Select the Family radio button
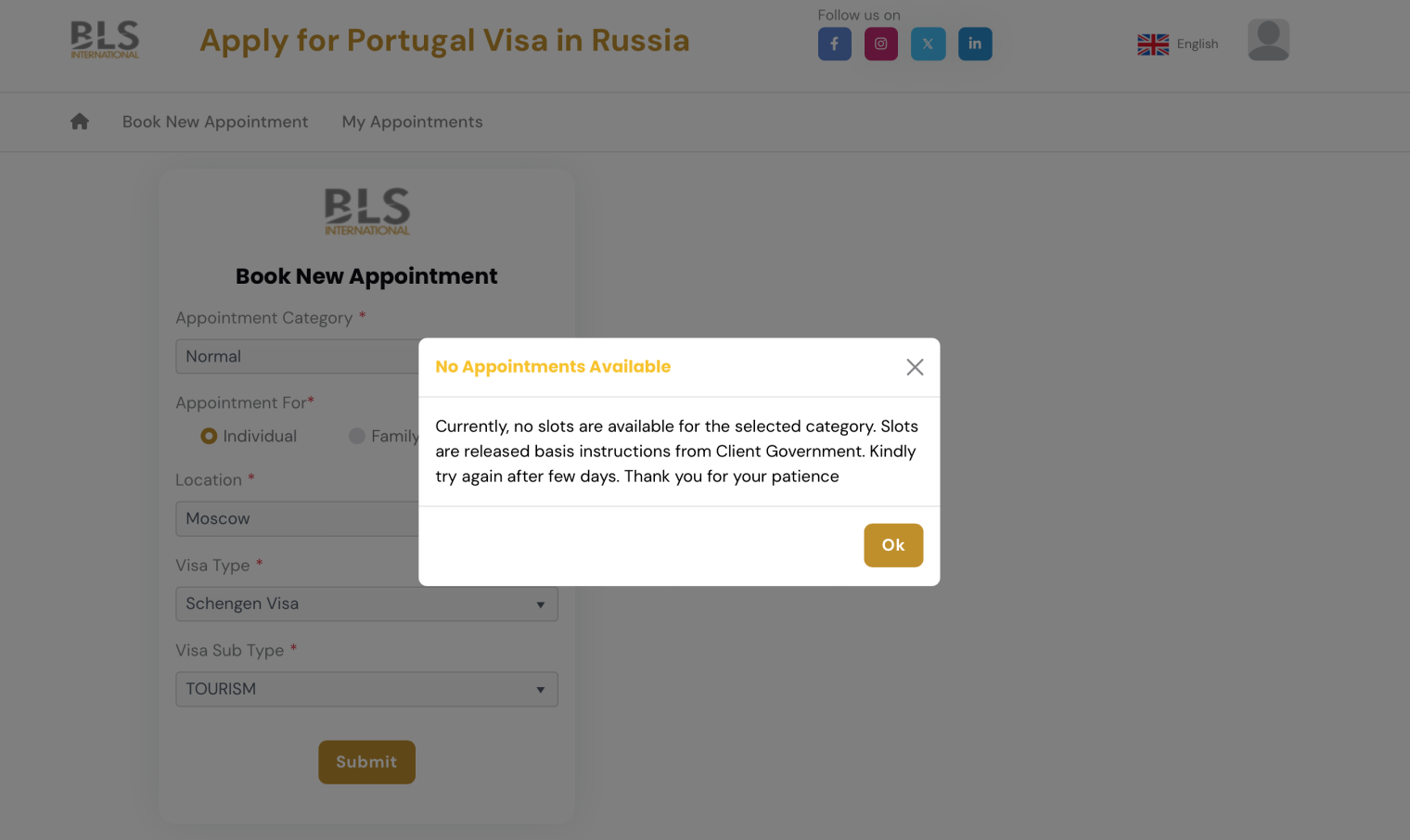Viewport: 1410px width, 840px height. pyautogui.click(x=357, y=436)
